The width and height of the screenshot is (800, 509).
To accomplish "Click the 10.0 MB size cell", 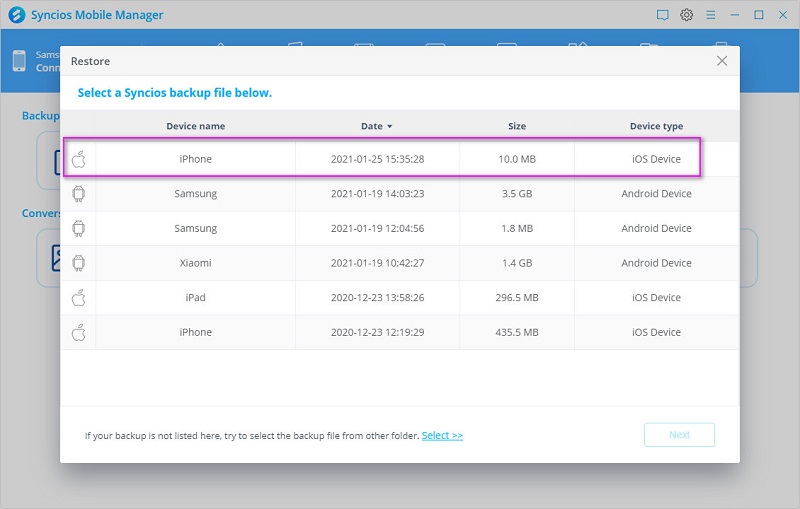I will tap(517, 159).
